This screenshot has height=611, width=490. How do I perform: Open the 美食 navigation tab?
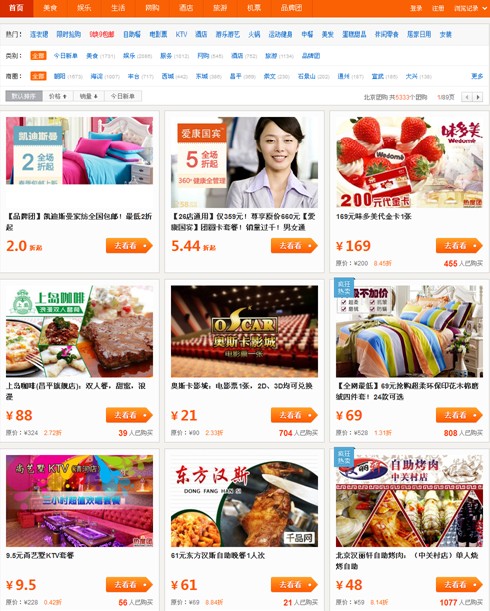[x=50, y=8]
